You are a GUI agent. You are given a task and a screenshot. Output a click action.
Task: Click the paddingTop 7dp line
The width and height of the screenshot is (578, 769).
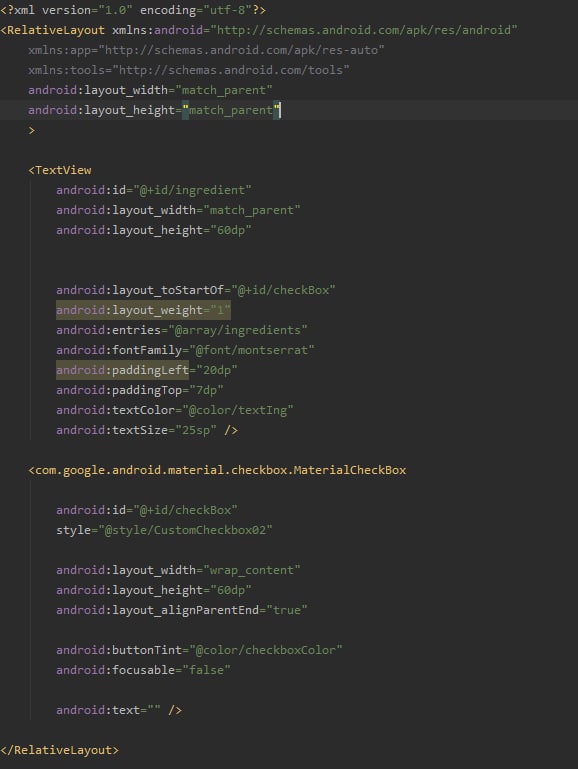coord(140,390)
